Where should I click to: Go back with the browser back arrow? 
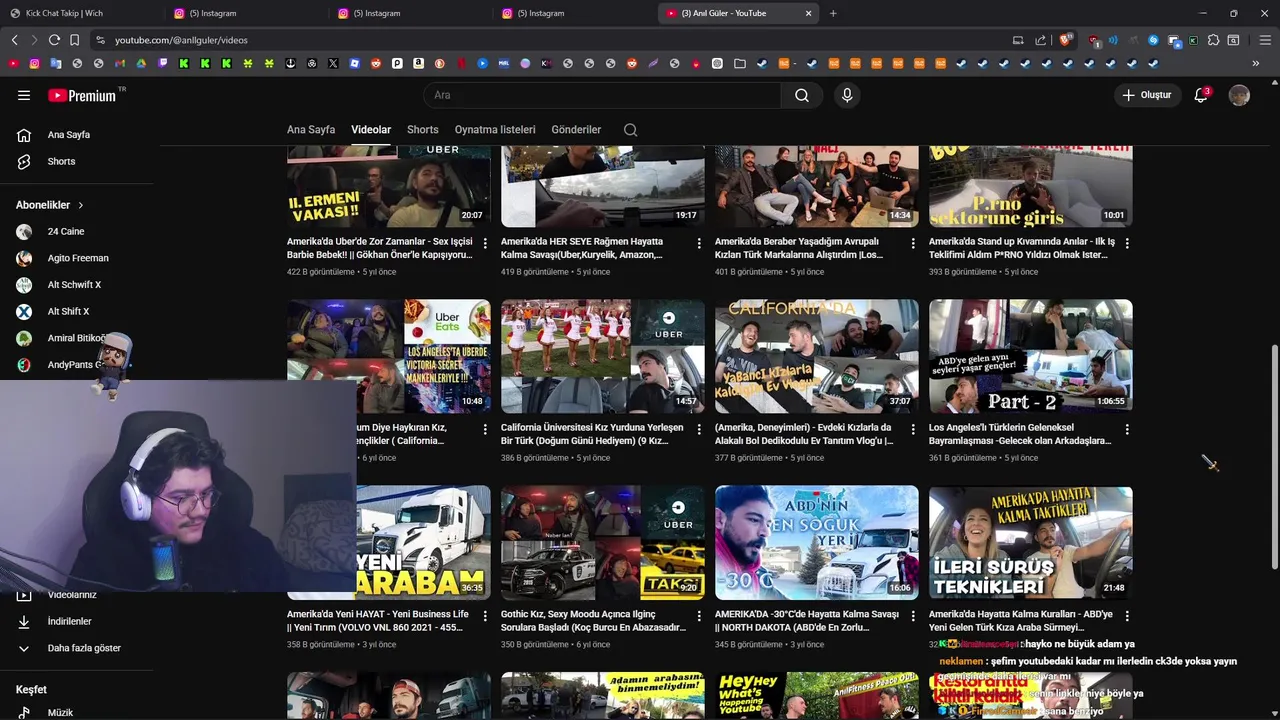pos(14,40)
